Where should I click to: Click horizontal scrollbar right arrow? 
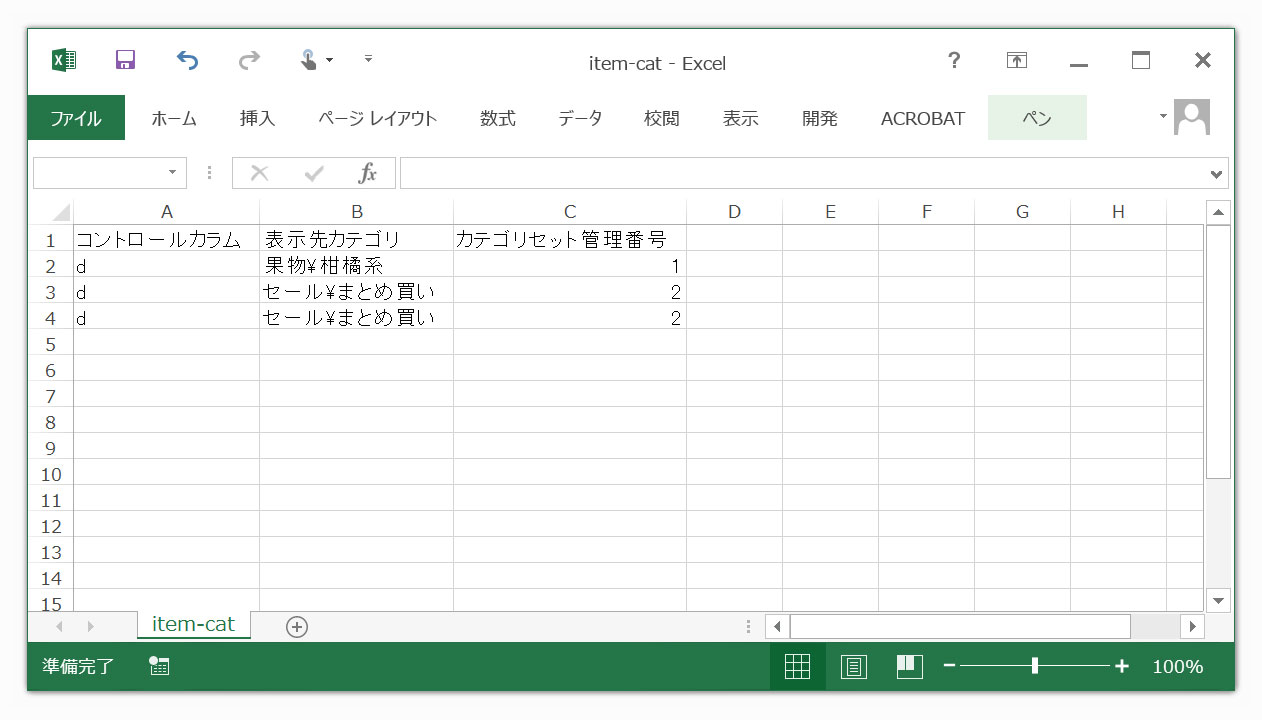[x=1192, y=626]
